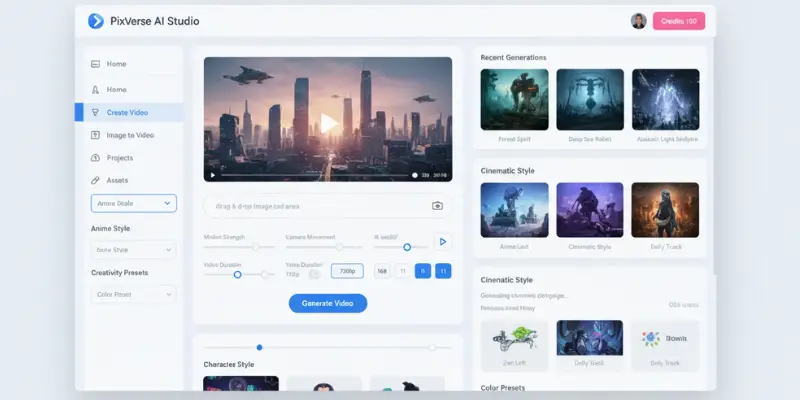The width and height of the screenshot is (800, 400).
Task: Click the Recent Generations heading
Action: pyautogui.click(x=513, y=58)
